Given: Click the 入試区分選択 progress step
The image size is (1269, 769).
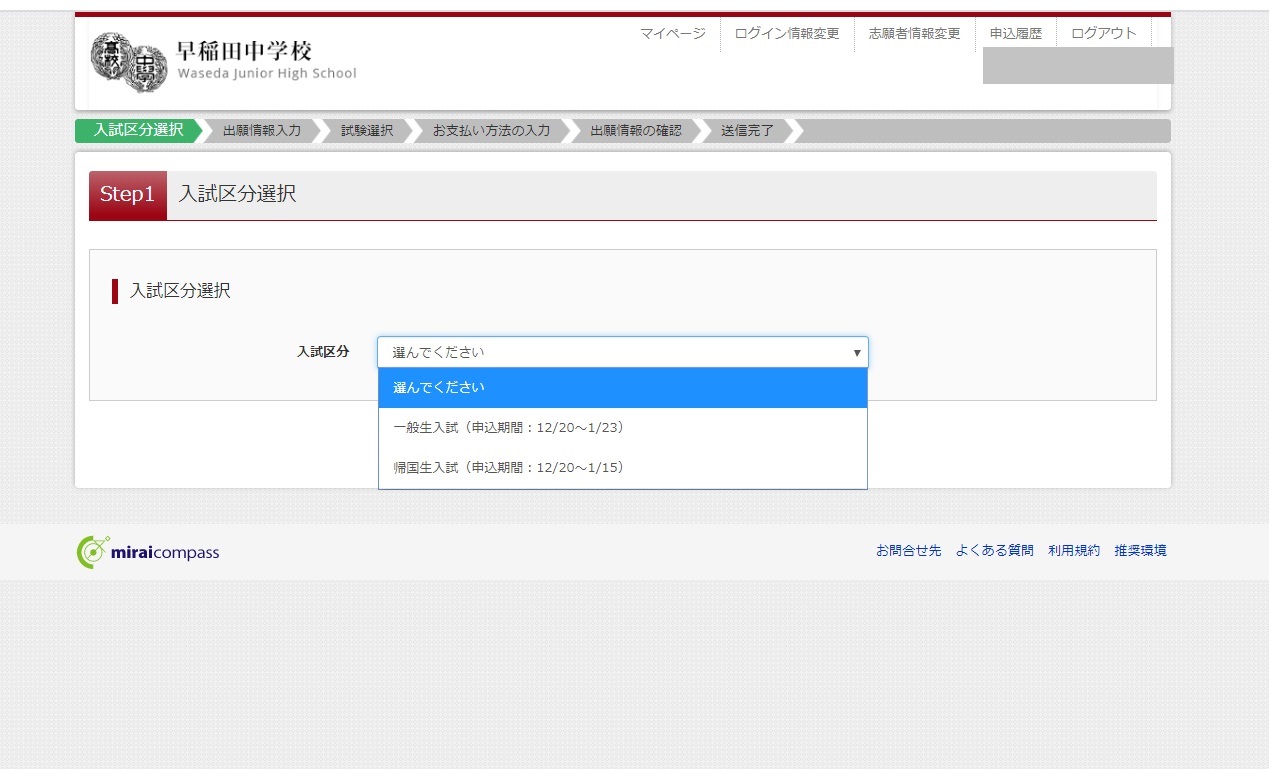Looking at the screenshot, I should (x=139, y=130).
